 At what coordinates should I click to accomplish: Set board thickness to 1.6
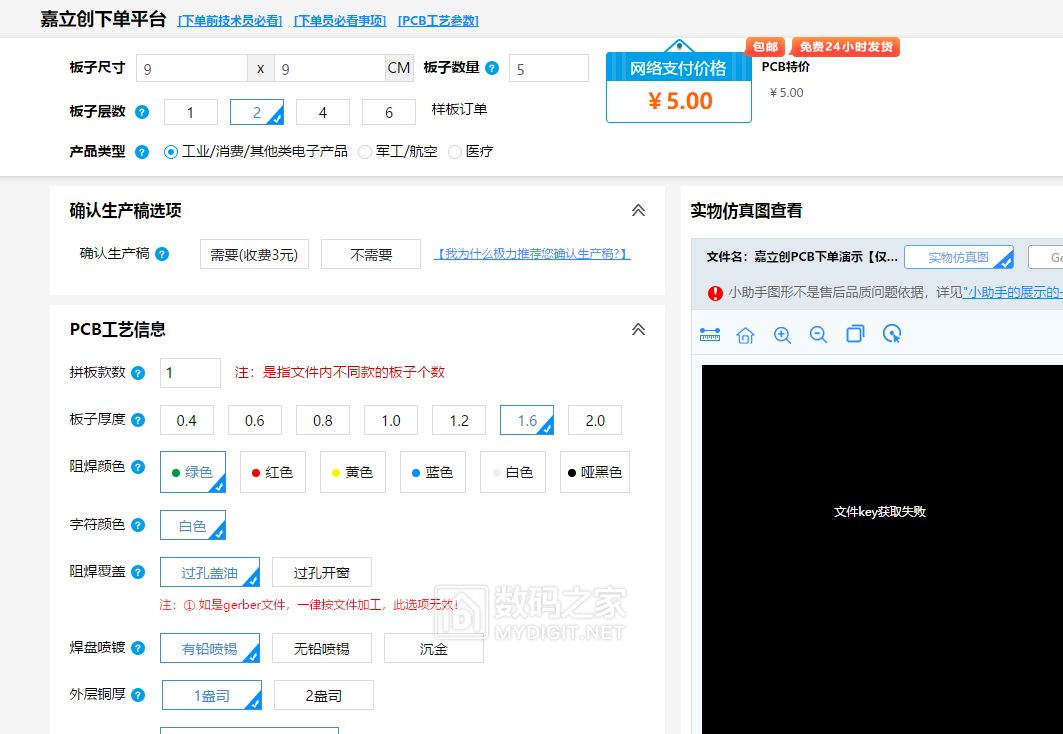pos(527,420)
